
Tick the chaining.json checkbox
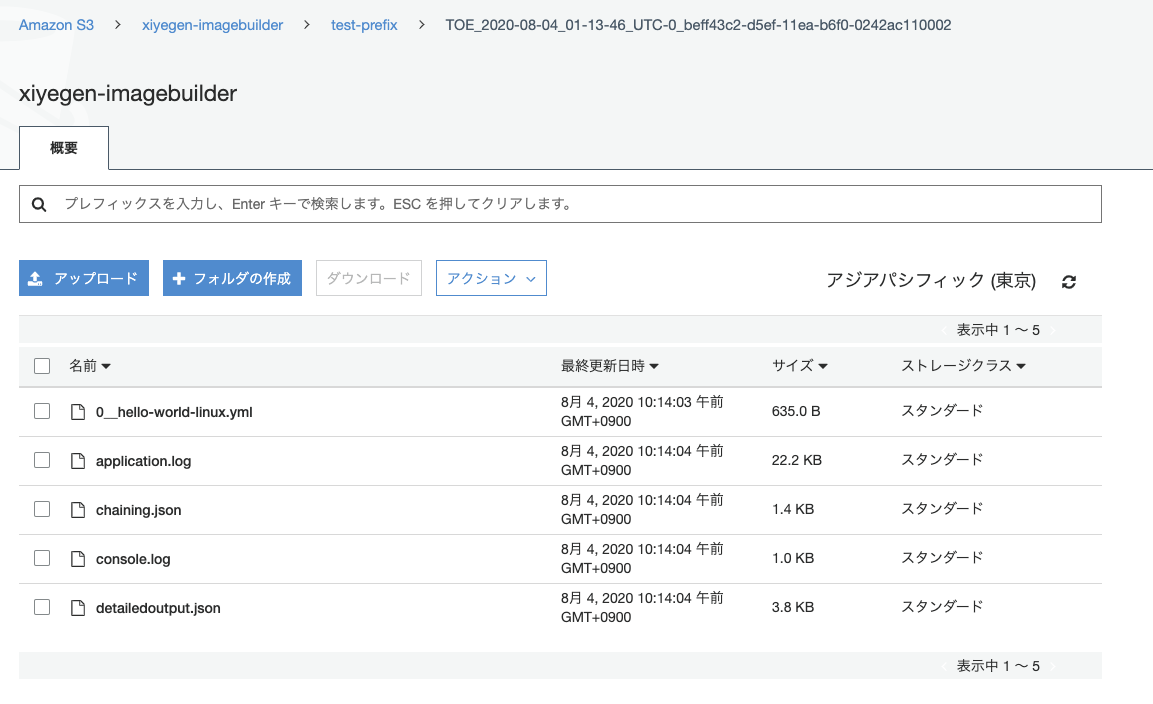[x=42, y=509]
